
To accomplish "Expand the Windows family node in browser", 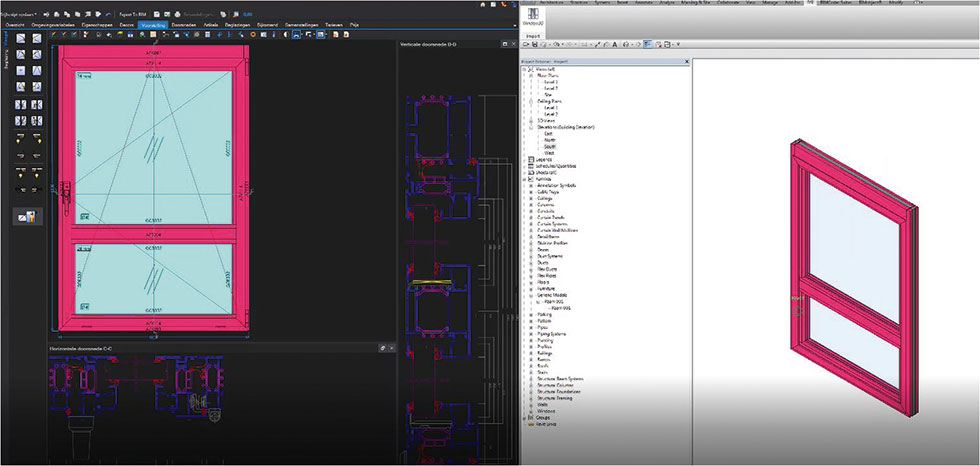I will pos(530,410).
